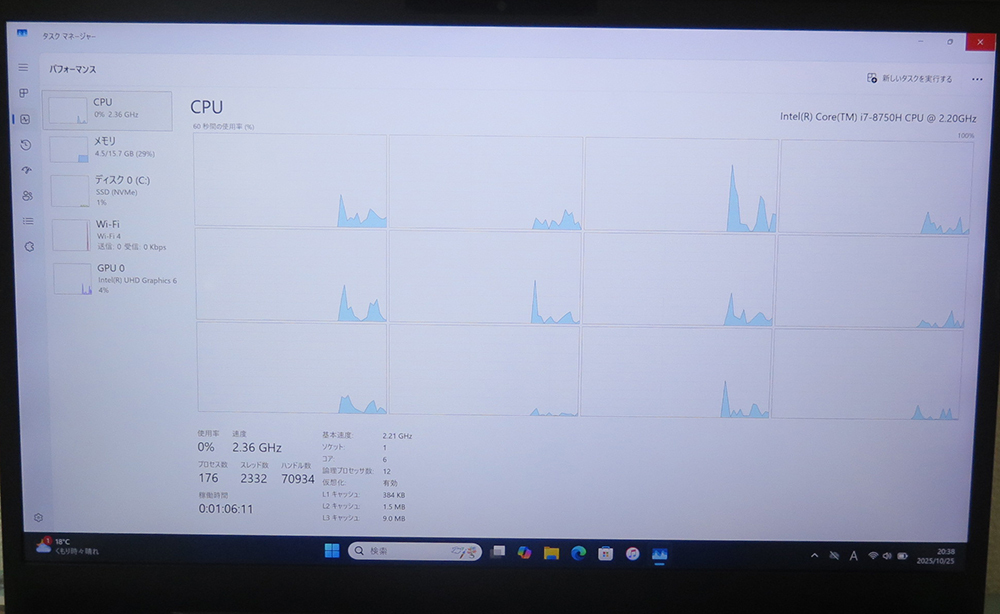Click the Task Manager taskbar icon
Image resolution: width=1000 pixels, height=614 pixels.
(x=659, y=554)
